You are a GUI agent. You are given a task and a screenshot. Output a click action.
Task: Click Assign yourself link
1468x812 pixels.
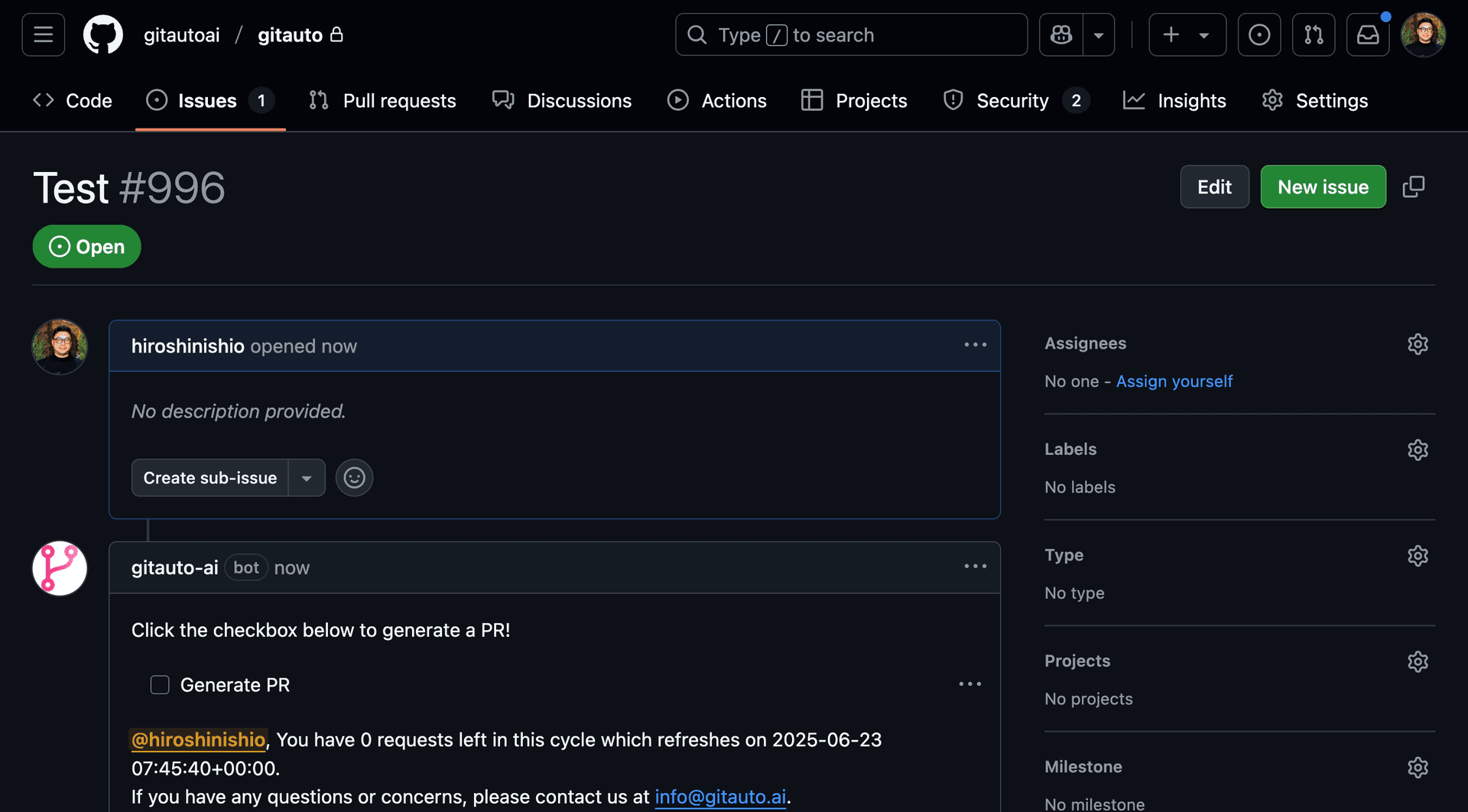[x=1174, y=381]
